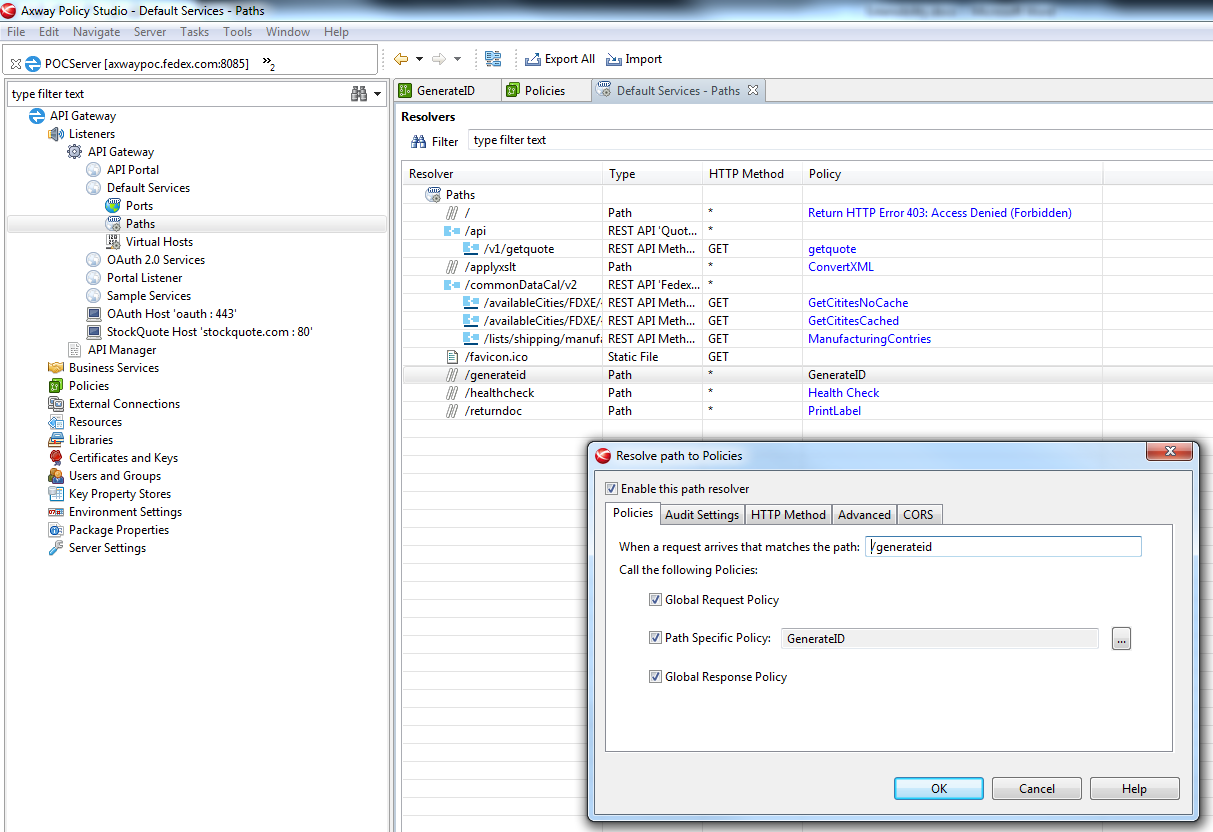Click the link-with-editor tree sync icon
This screenshot has width=1213, height=832.
[493, 59]
